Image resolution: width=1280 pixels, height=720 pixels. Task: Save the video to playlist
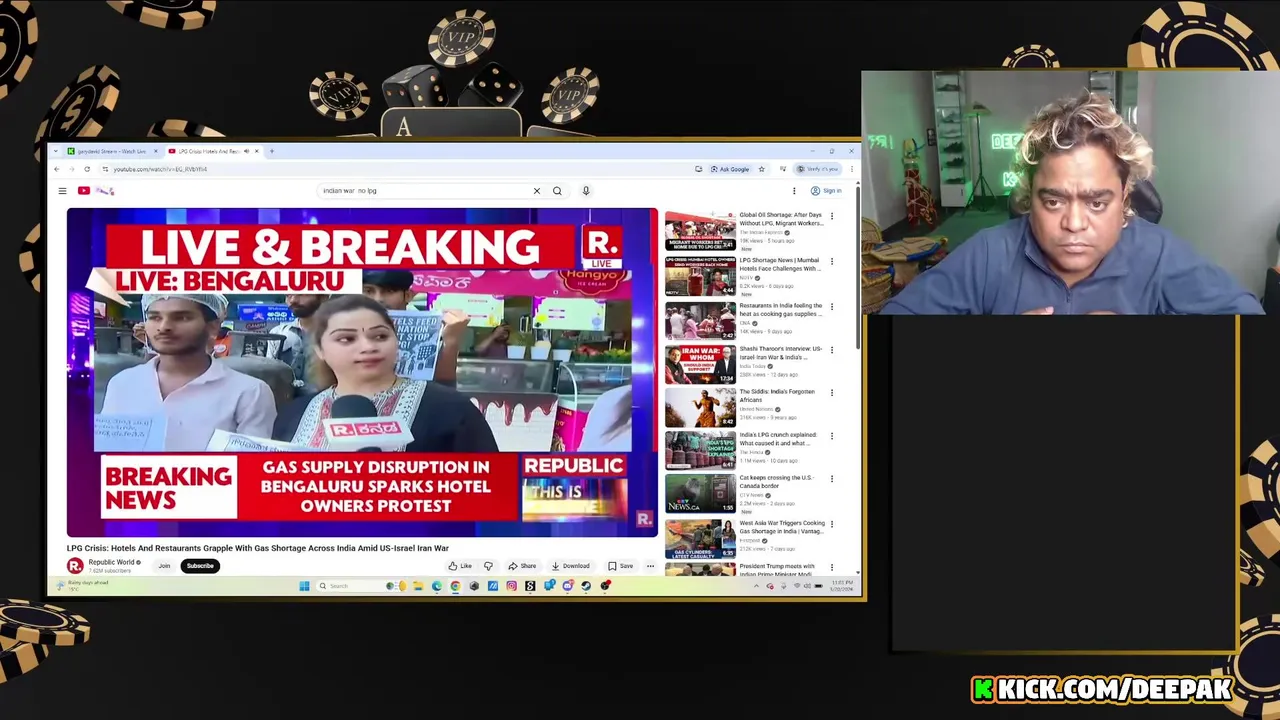[x=620, y=566]
